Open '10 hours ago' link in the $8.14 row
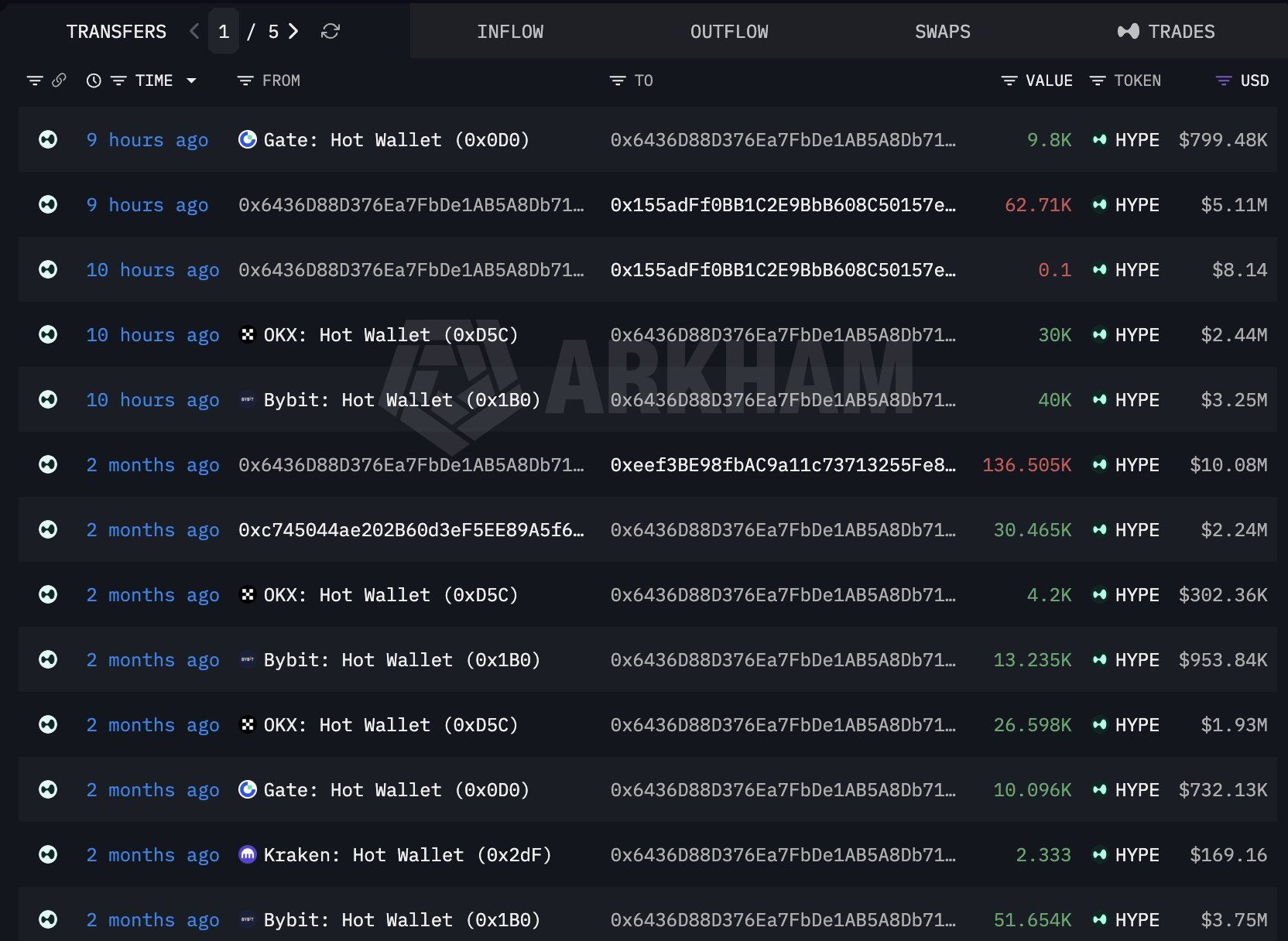The height and width of the screenshot is (941, 1288). (152, 270)
